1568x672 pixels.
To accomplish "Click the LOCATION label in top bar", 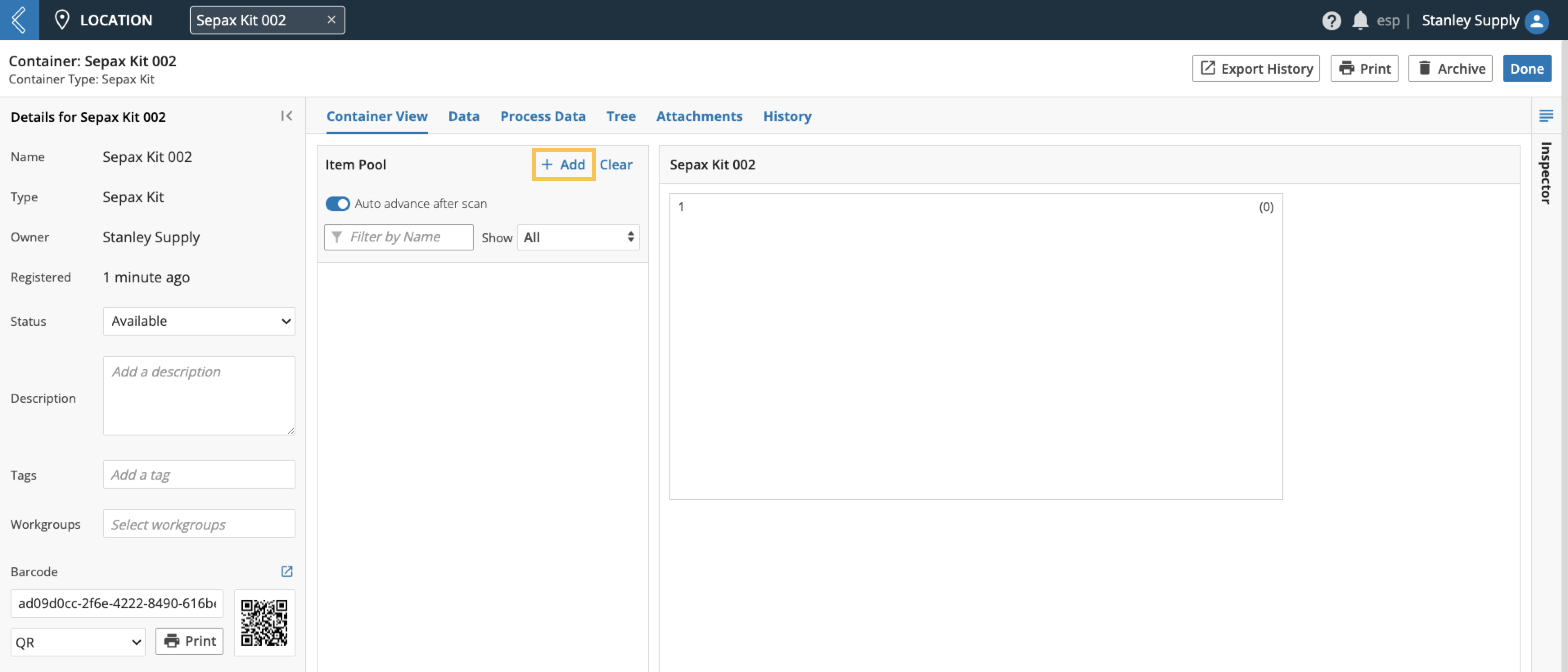I will tap(116, 20).
